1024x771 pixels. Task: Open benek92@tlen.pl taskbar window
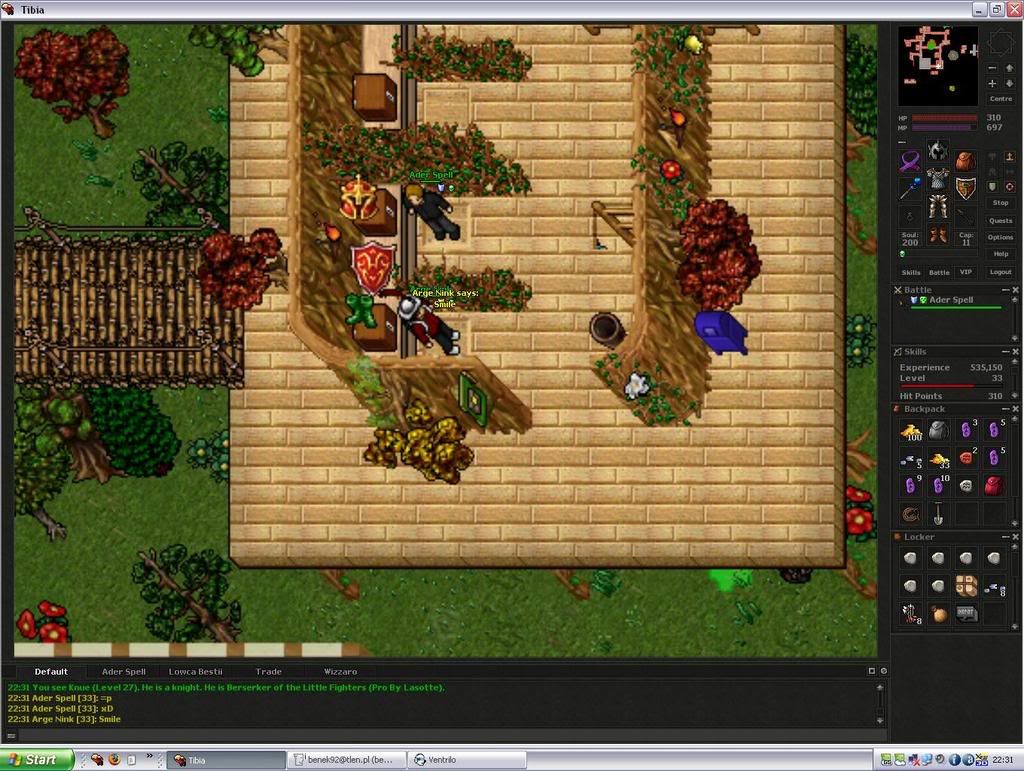[346, 760]
